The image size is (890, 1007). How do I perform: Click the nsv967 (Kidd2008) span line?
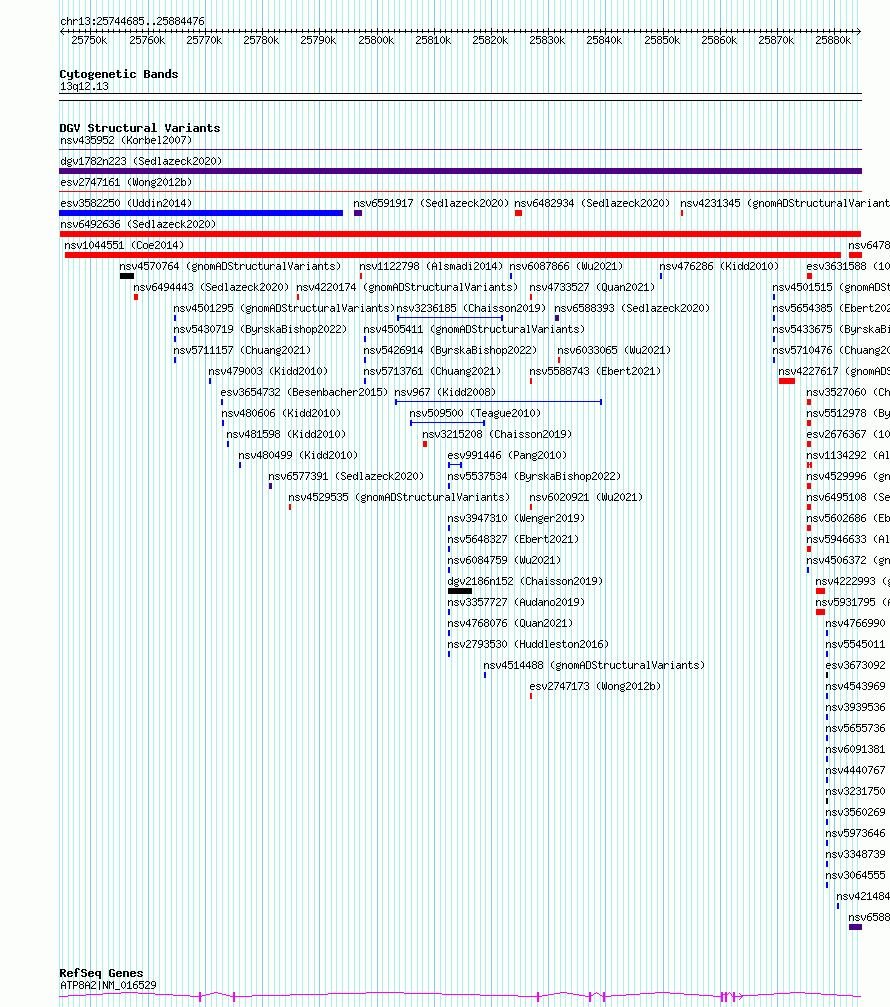point(498,402)
